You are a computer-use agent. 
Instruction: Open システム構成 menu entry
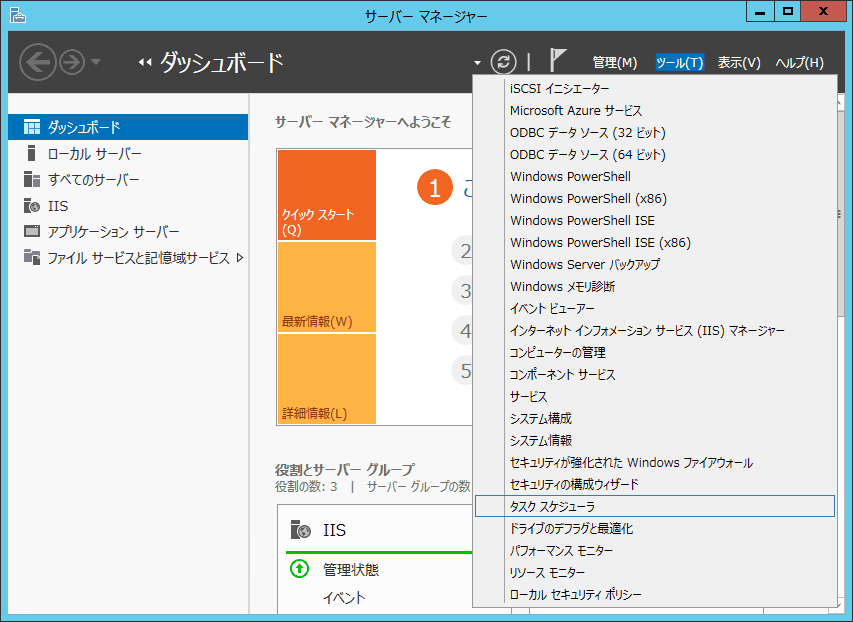pos(655,418)
